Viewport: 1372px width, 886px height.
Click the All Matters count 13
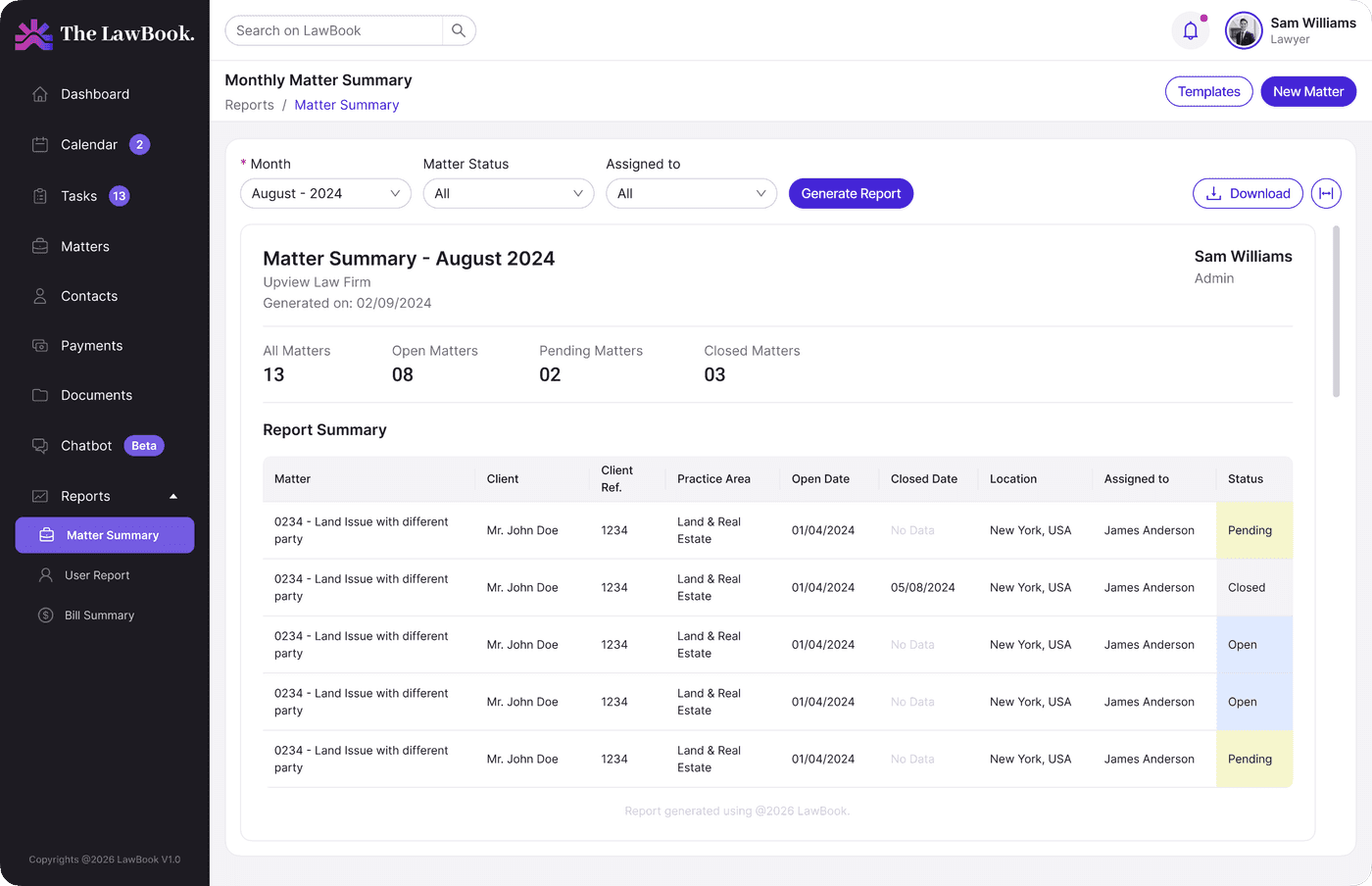(273, 374)
